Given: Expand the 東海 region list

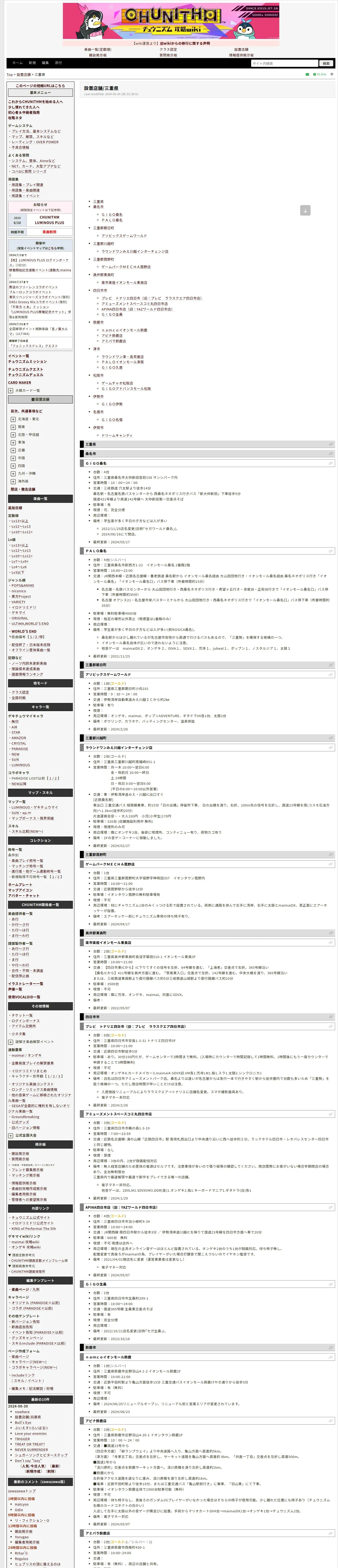Looking at the screenshot, I should tap(13, 442).
